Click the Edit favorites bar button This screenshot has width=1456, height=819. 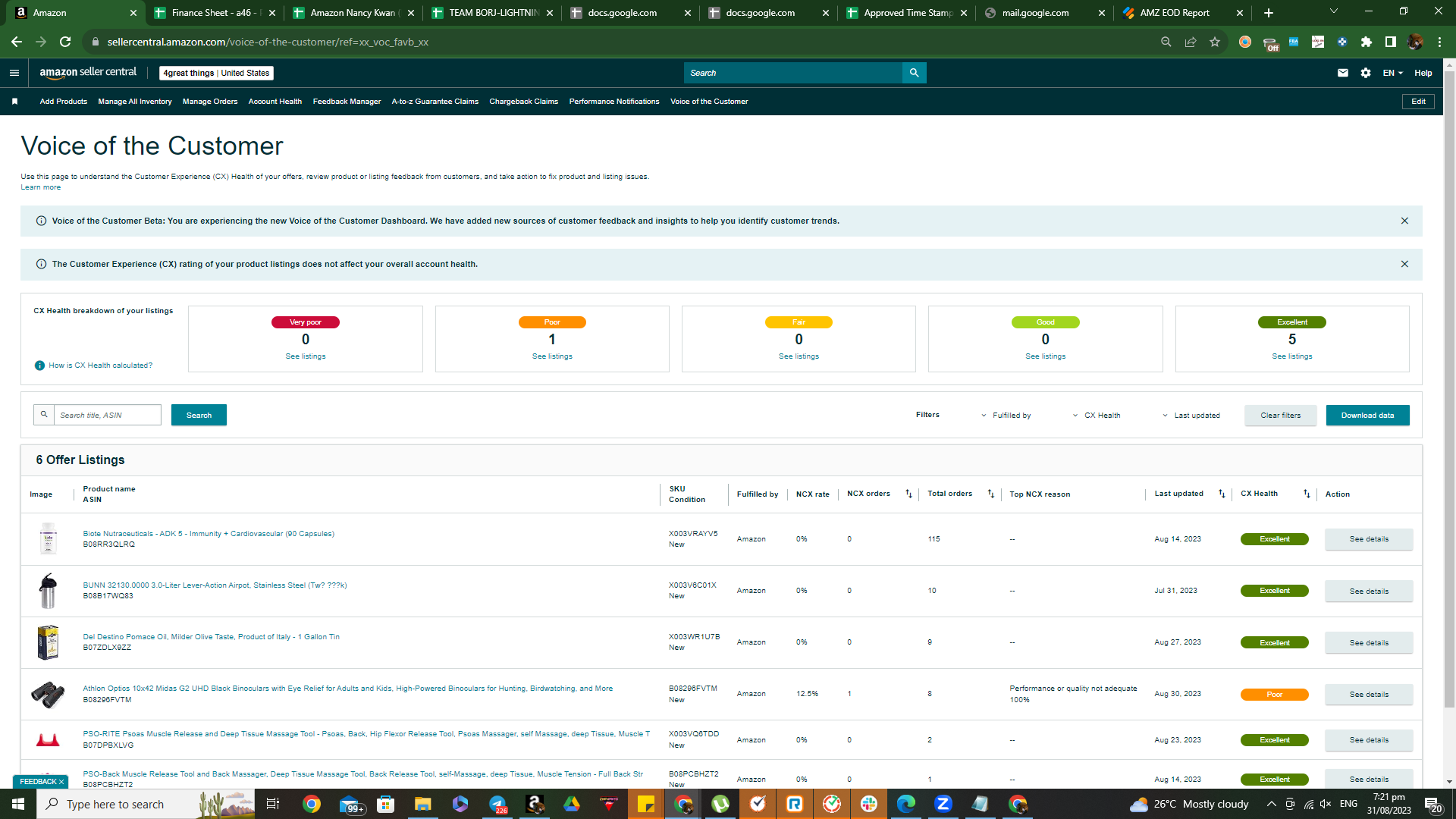click(1418, 102)
